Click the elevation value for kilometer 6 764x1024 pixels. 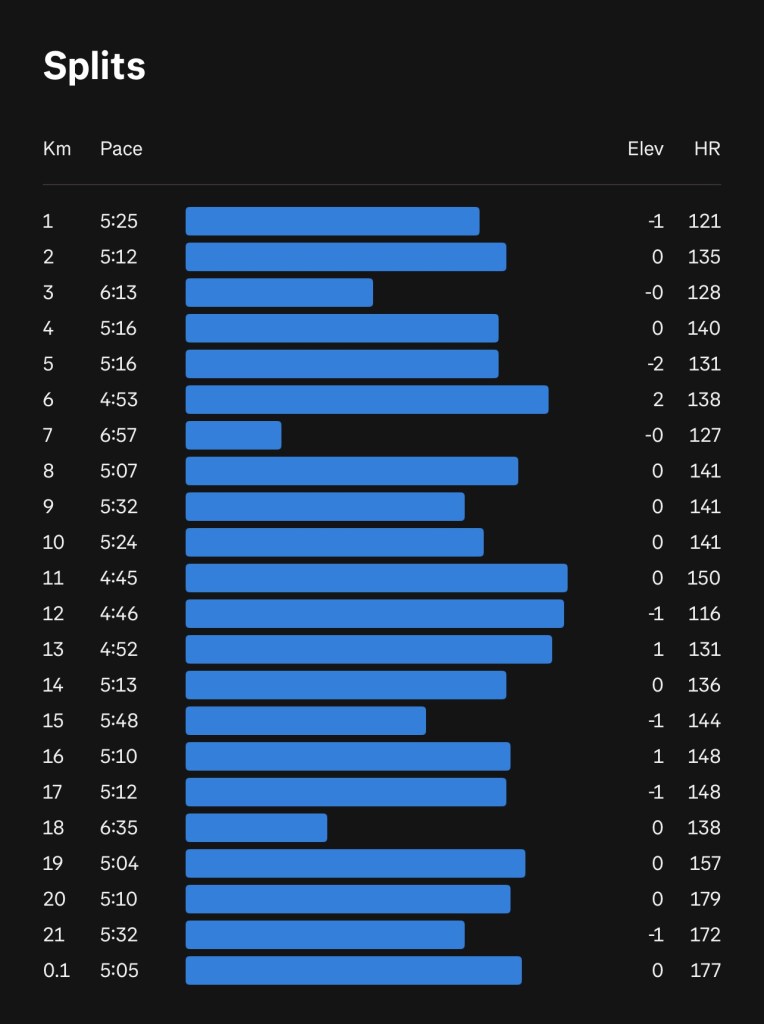pyautogui.click(x=657, y=400)
